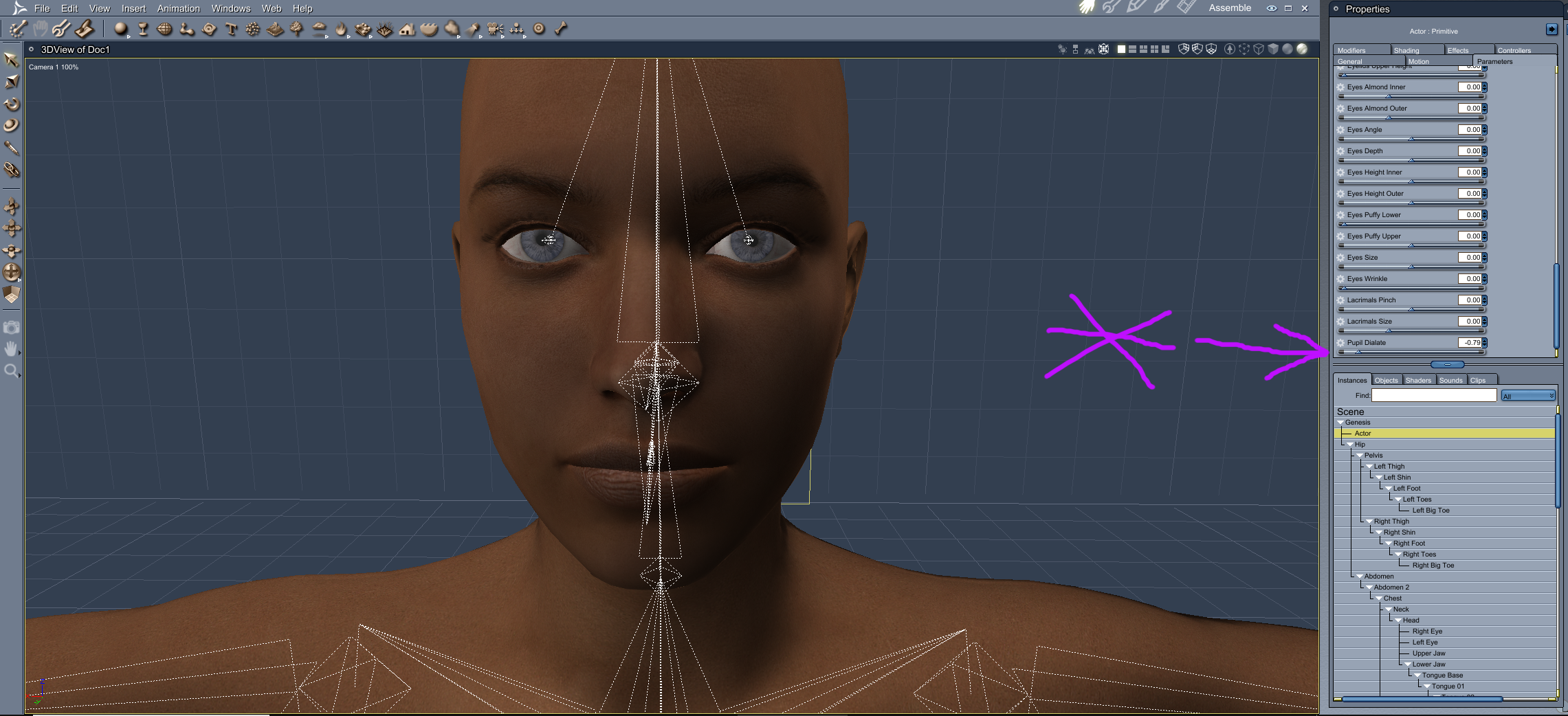1568x716 pixels.
Task: Collapse the Left Thigh node
Action: pos(1369,467)
